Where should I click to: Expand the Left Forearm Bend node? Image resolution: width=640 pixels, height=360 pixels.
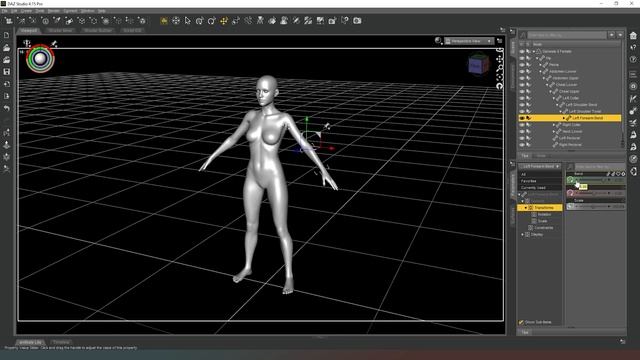(564, 118)
